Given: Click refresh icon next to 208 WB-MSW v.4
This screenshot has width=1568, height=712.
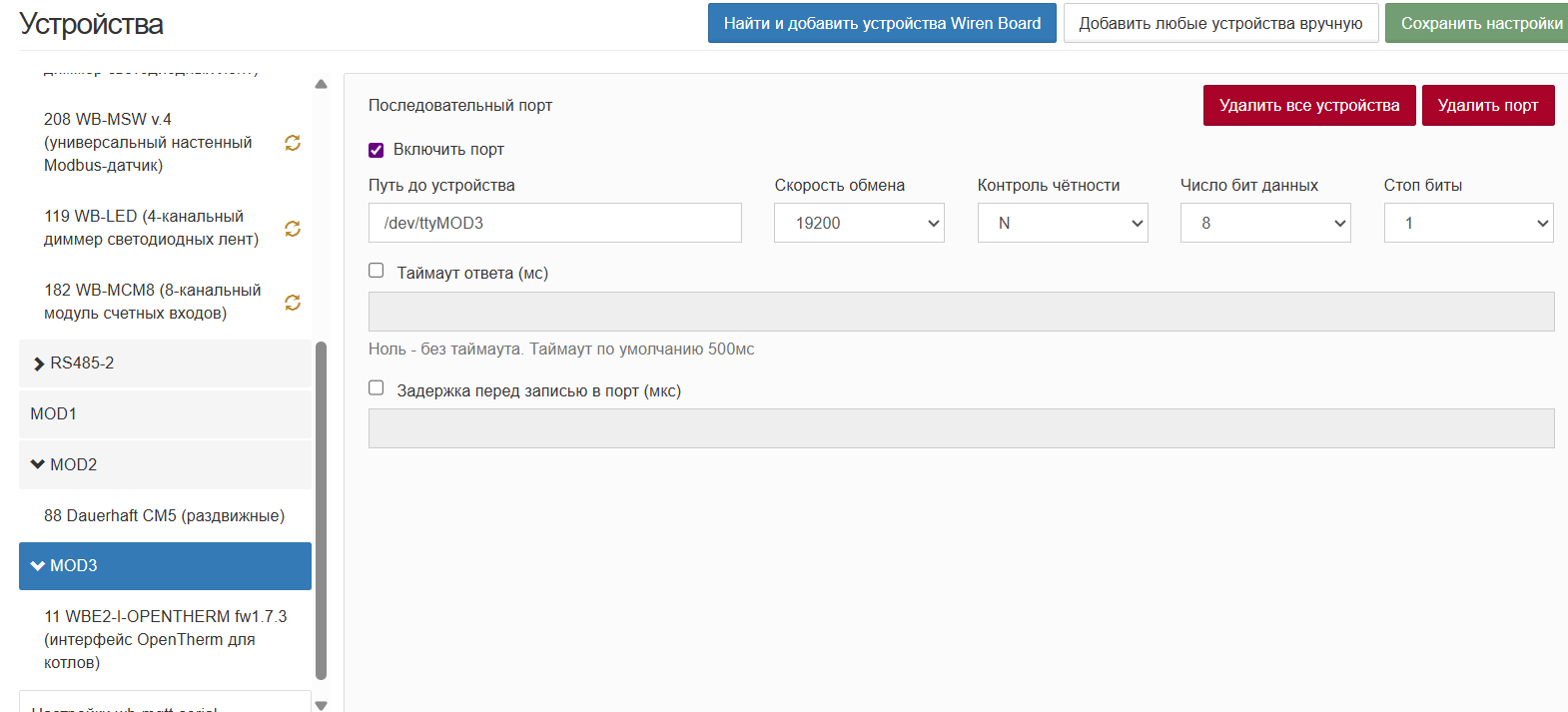Looking at the screenshot, I should point(293,143).
